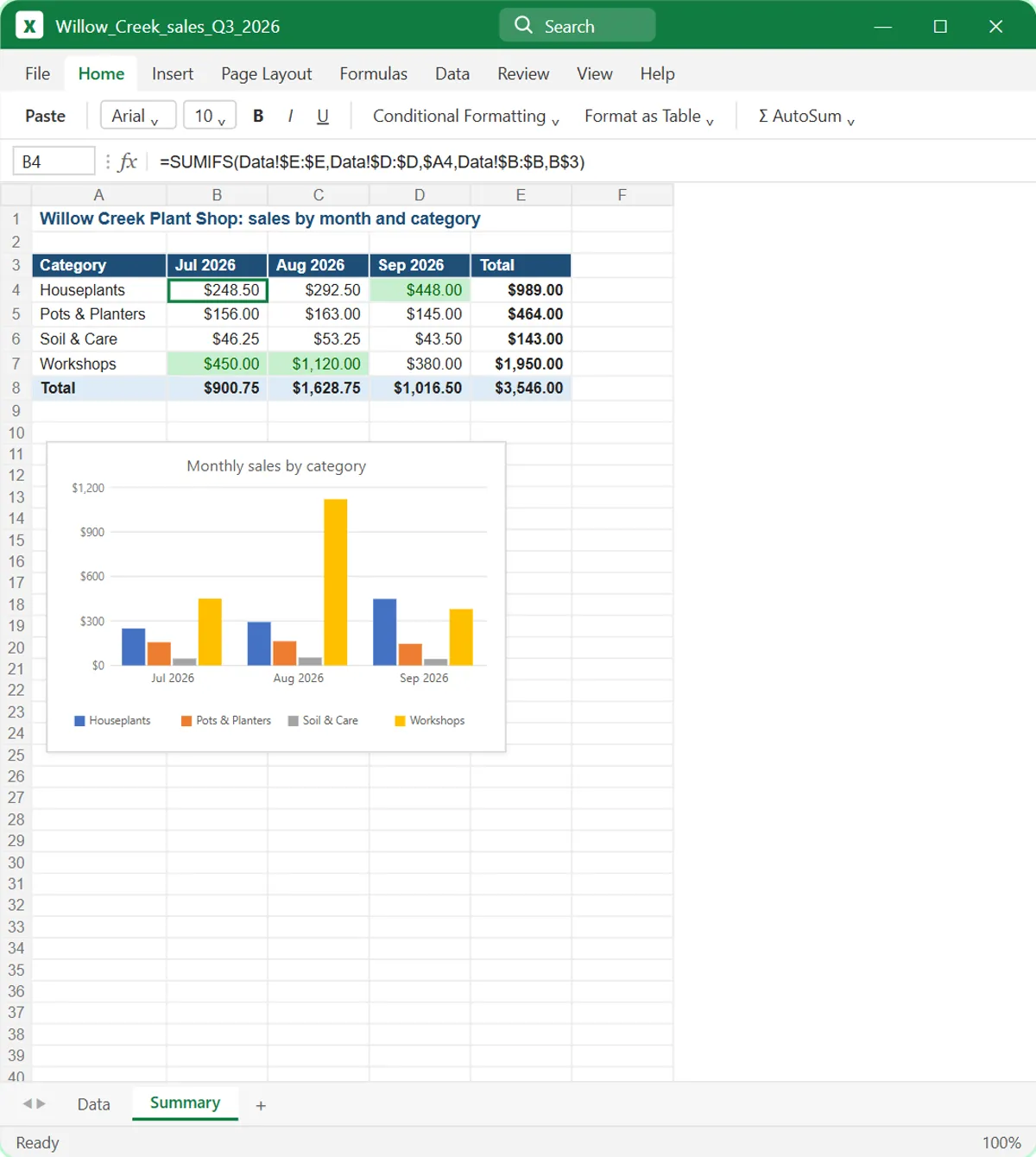Click the blue Houseplants legend swatch
The height and width of the screenshot is (1157, 1036).
(x=79, y=721)
